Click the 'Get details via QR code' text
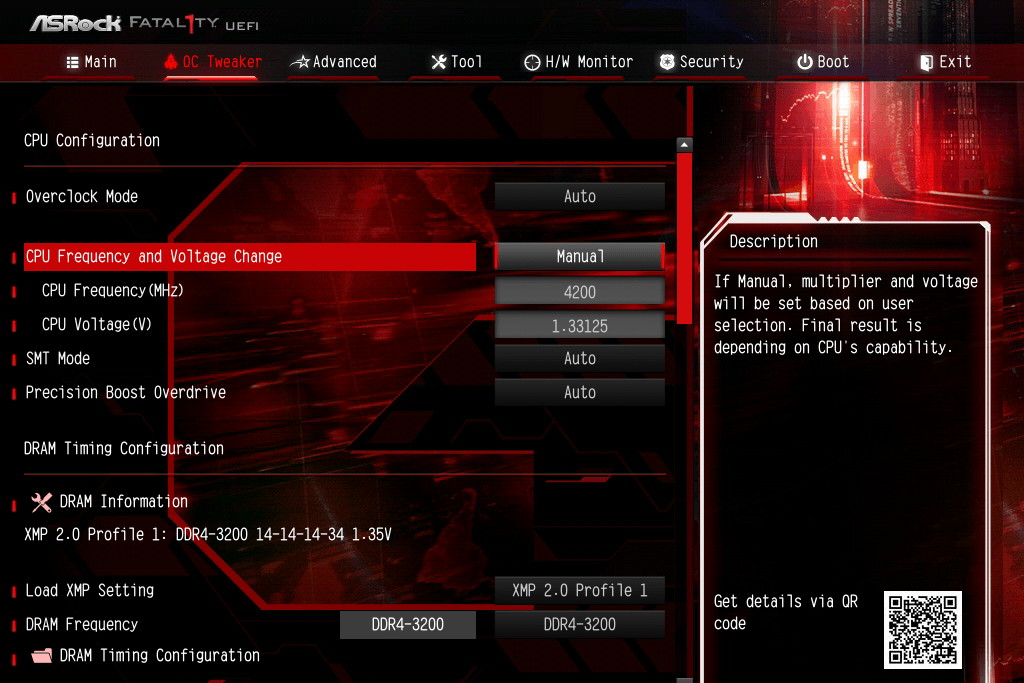Image resolution: width=1024 pixels, height=683 pixels. [786, 612]
